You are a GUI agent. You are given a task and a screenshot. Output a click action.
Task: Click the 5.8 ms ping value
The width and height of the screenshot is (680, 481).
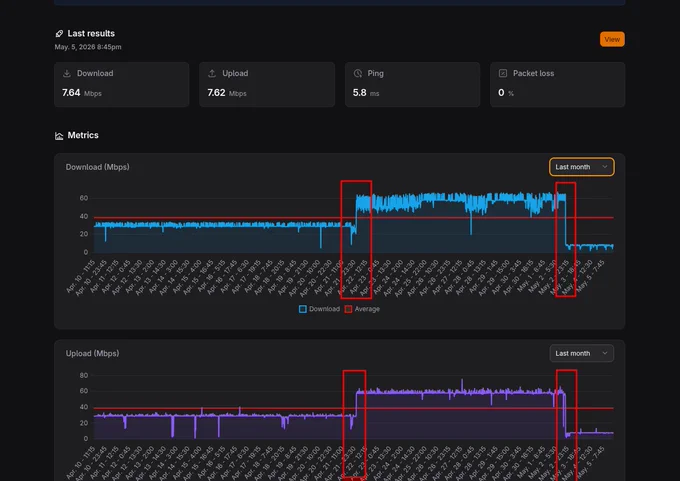[x=366, y=93]
